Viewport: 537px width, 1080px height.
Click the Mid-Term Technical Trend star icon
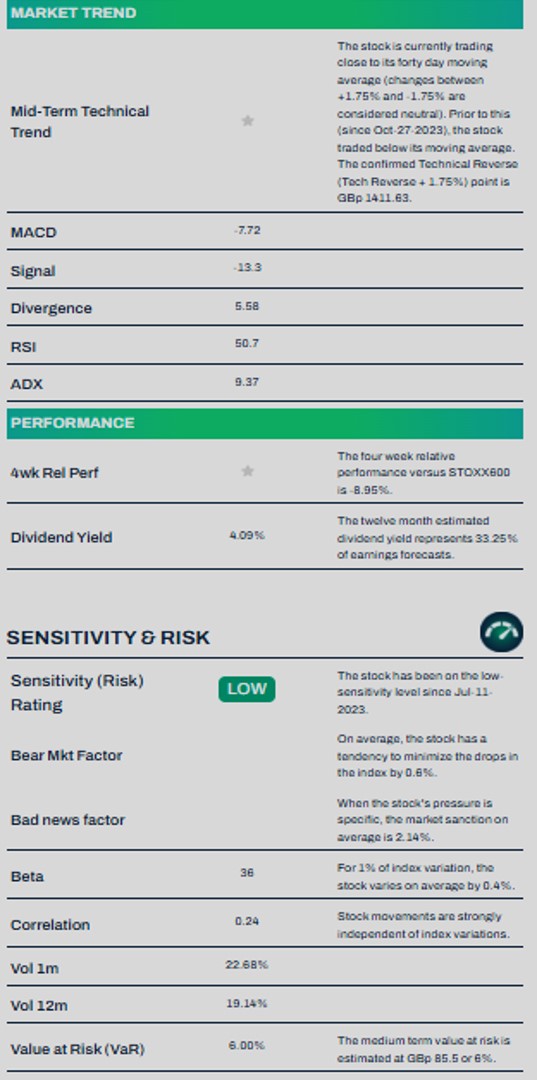[x=247, y=121]
